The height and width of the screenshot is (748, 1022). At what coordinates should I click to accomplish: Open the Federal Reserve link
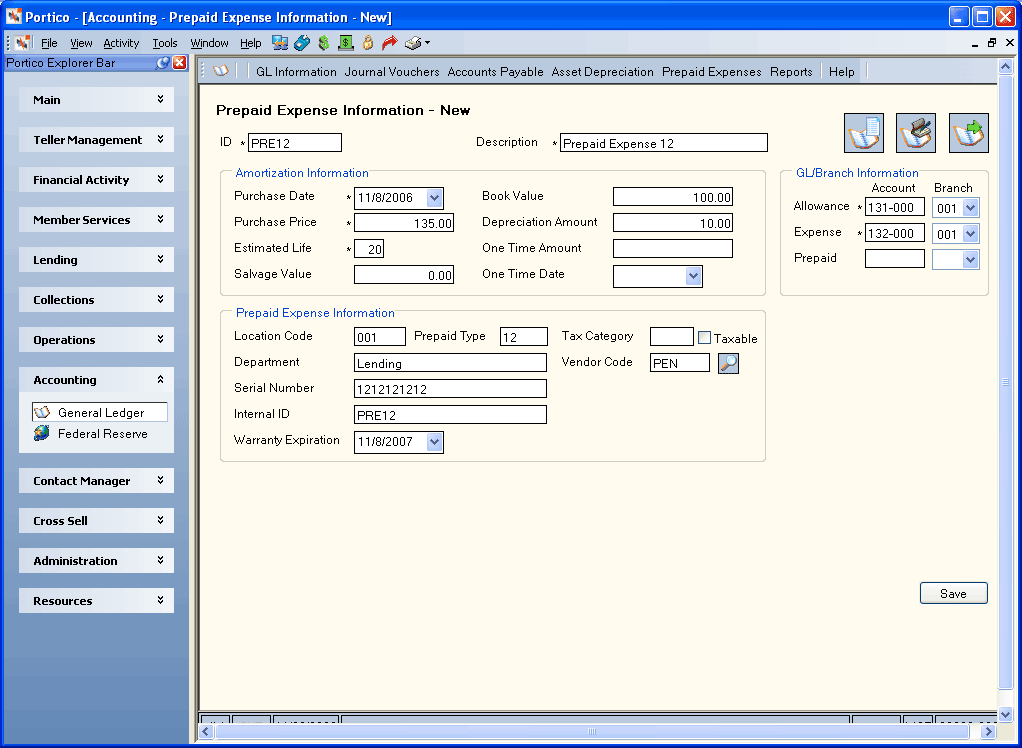[x=102, y=434]
